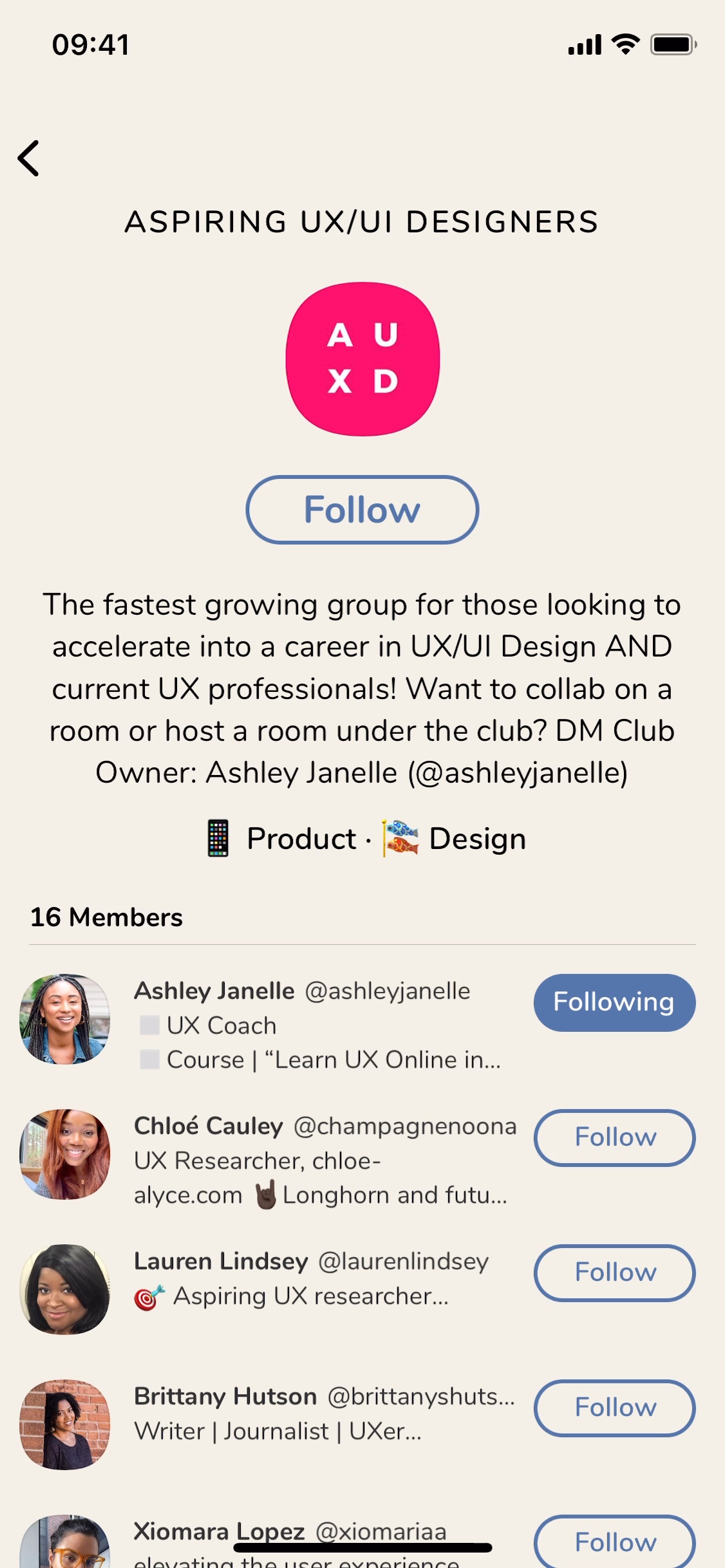725x1568 pixels.
Task: Tap the pink AUXD club logo
Action: coord(362,359)
